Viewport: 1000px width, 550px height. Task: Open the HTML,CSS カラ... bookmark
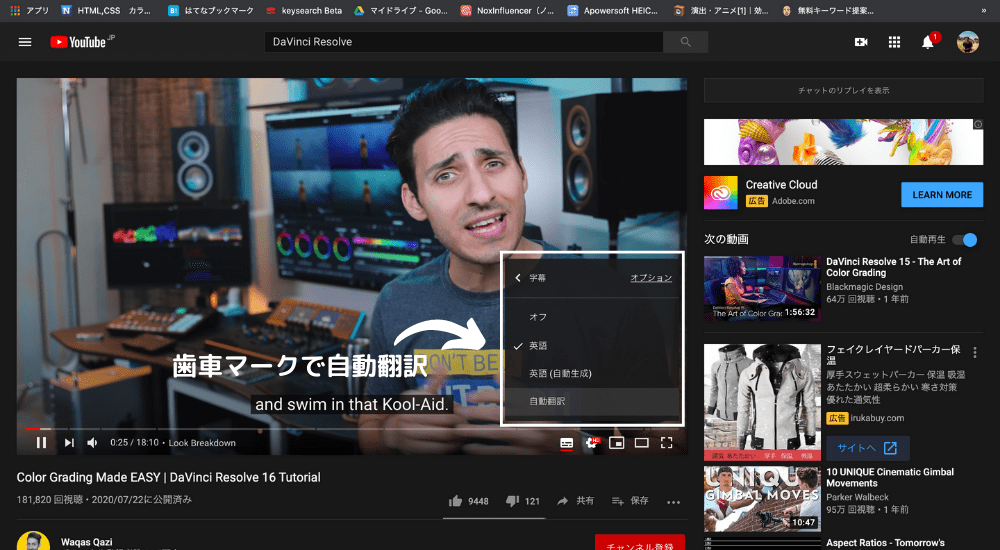[106, 10]
